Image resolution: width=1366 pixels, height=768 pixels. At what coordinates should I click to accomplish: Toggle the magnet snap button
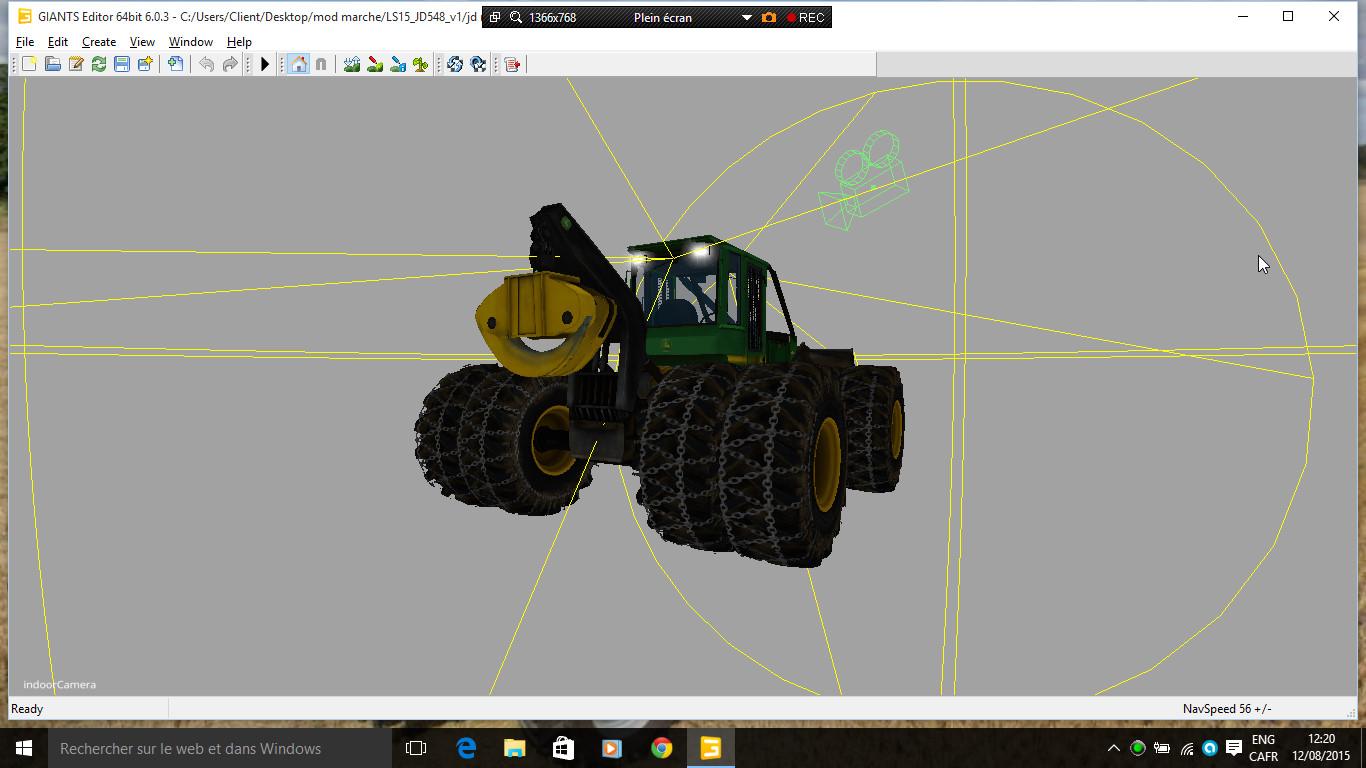[321, 64]
